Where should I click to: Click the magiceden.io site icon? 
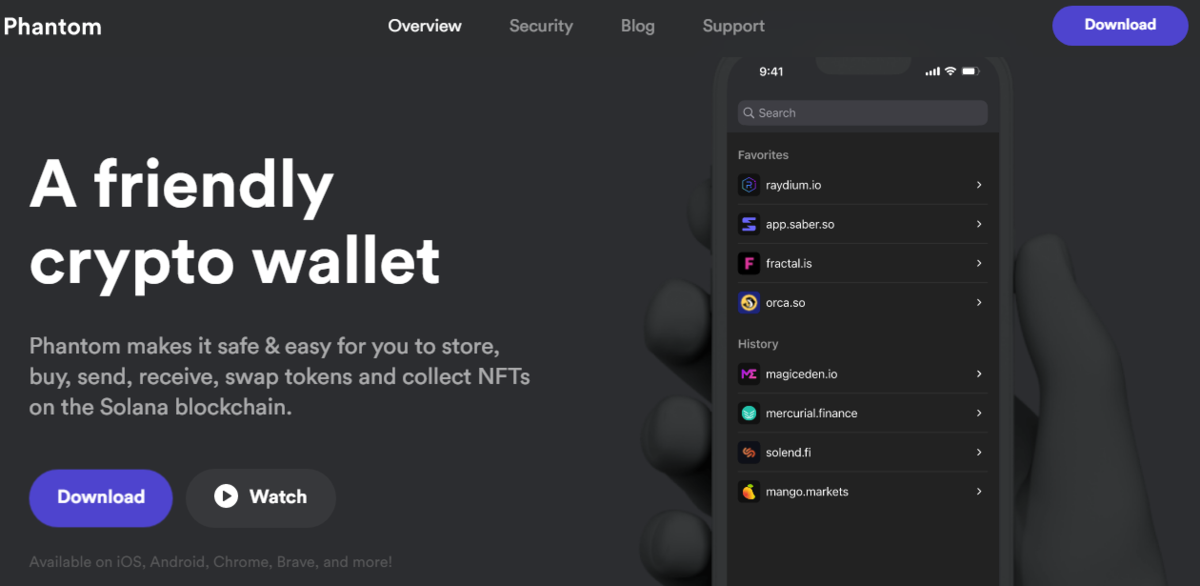(x=749, y=374)
